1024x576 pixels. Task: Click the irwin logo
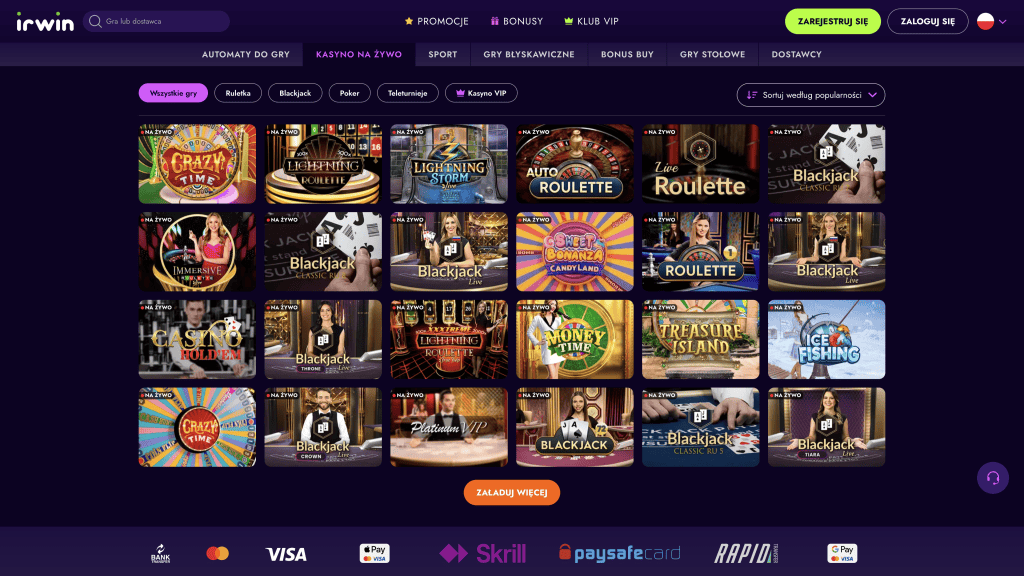click(x=45, y=22)
